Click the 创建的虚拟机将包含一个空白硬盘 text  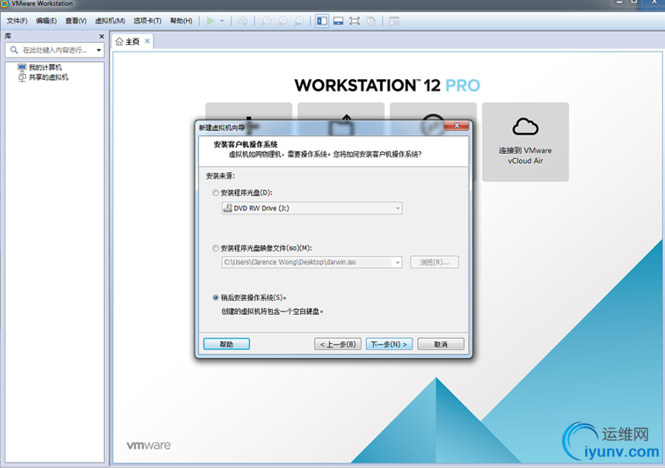click(x=272, y=311)
